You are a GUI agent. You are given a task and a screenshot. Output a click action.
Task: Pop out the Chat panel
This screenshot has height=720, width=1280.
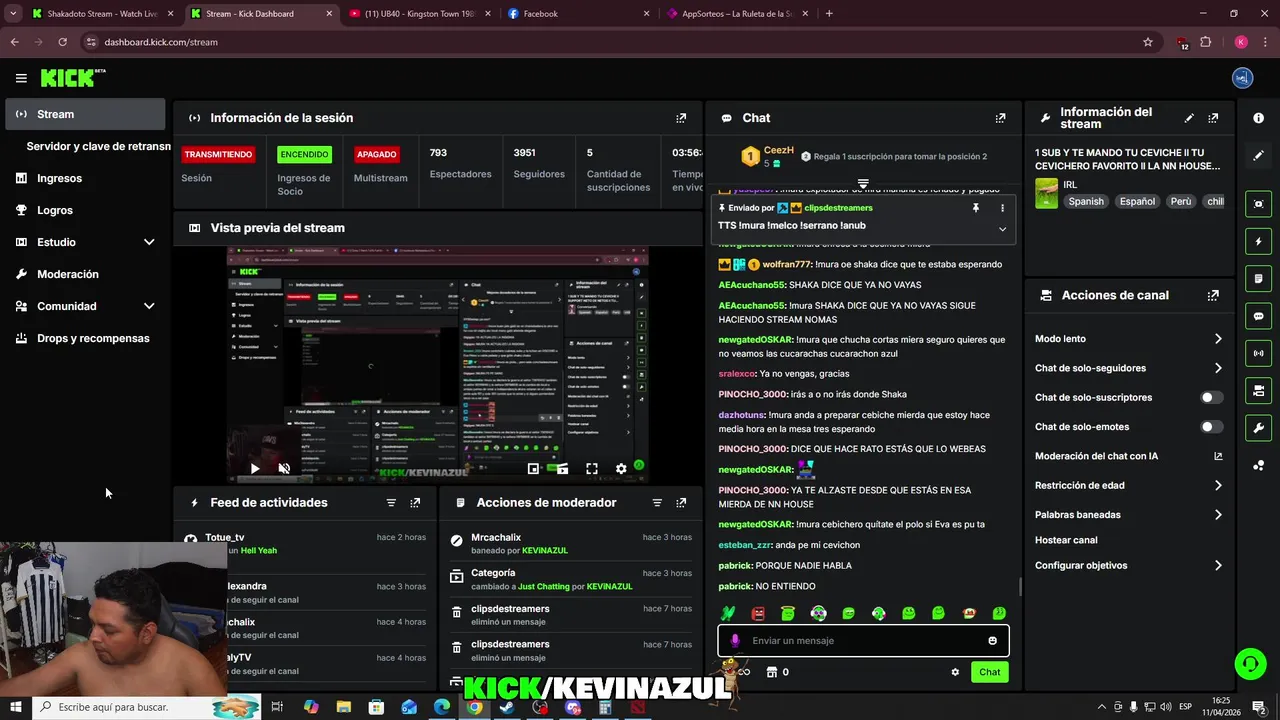[x=1000, y=118]
